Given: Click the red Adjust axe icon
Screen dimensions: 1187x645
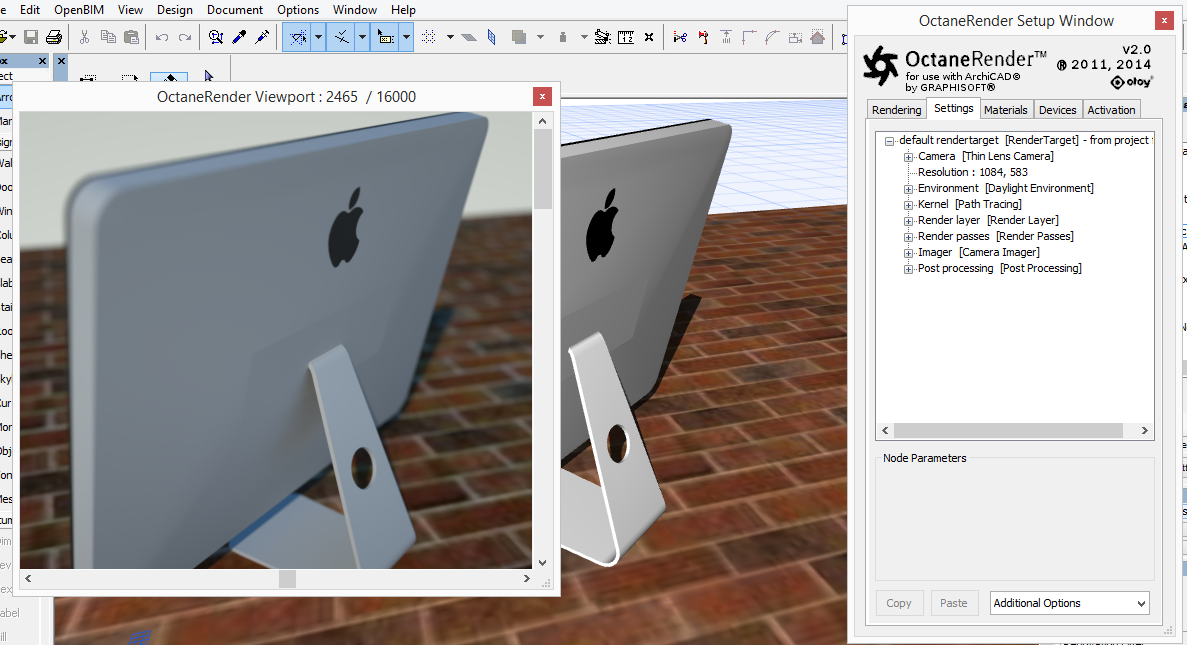Looking at the screenshot, I should tap(703, 37).
